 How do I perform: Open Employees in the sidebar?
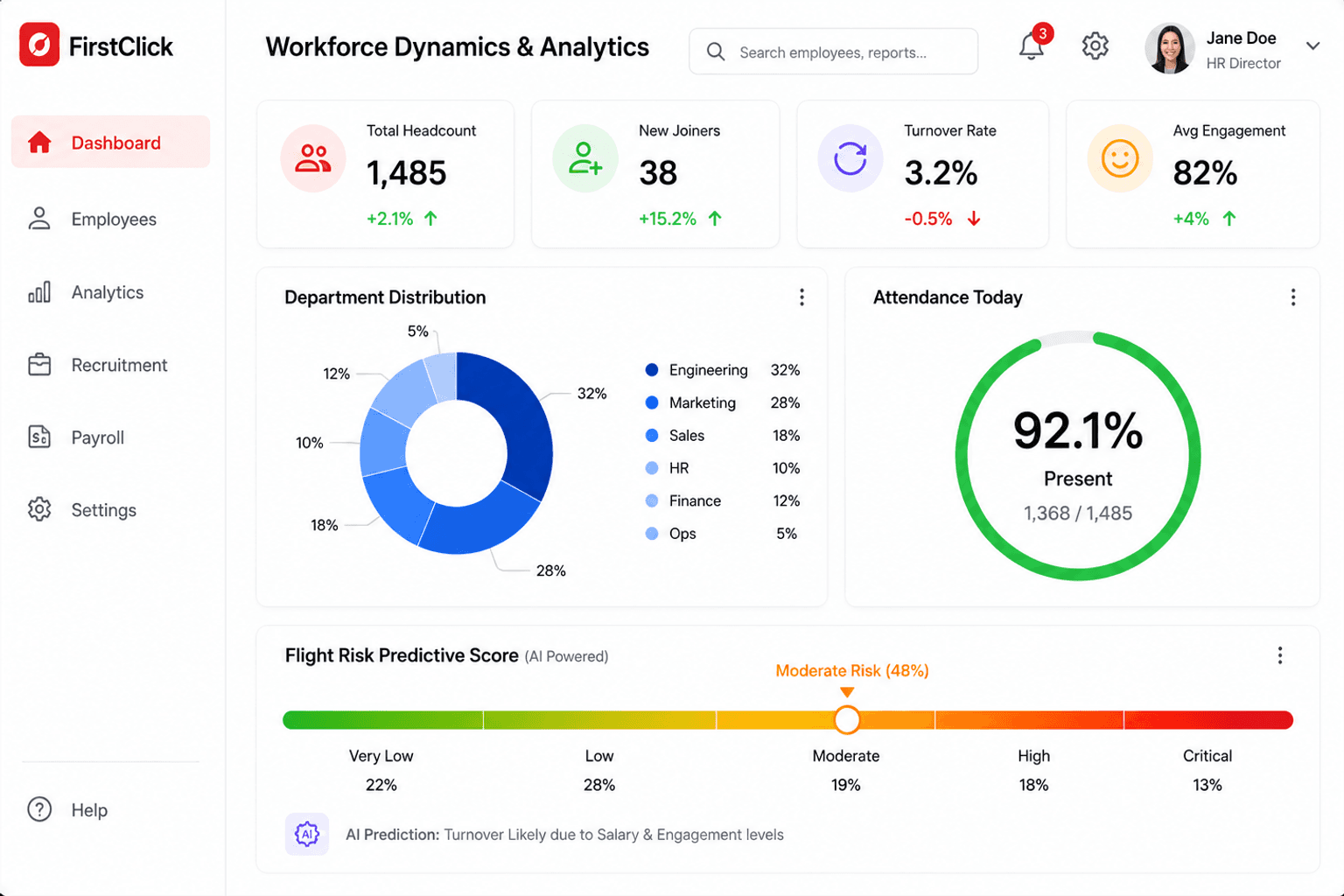(x=110, y=219)
